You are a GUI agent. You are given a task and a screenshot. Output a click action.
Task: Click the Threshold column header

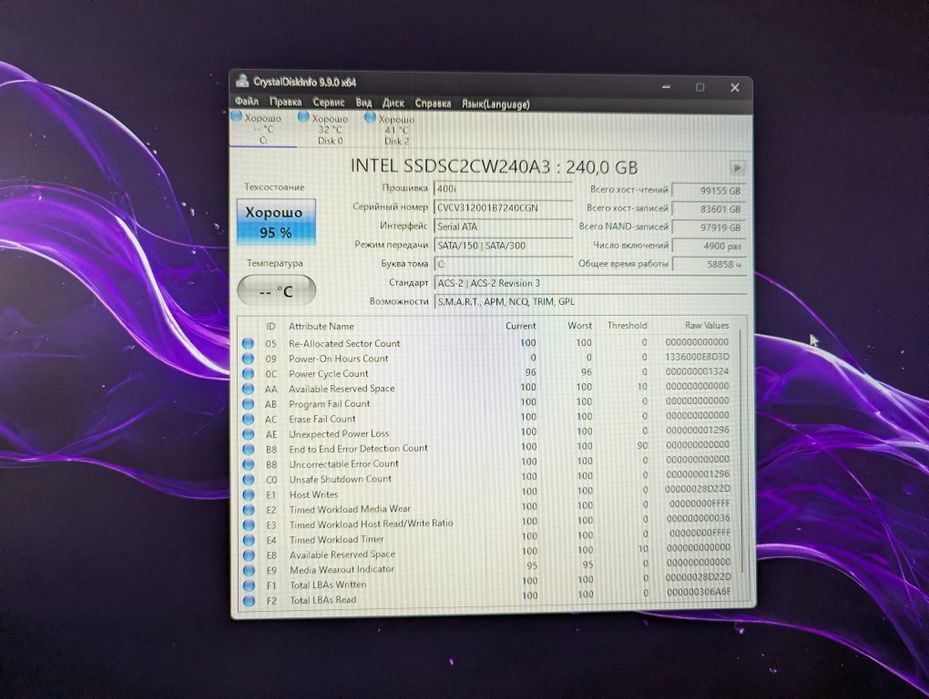[x=627, y=325]
